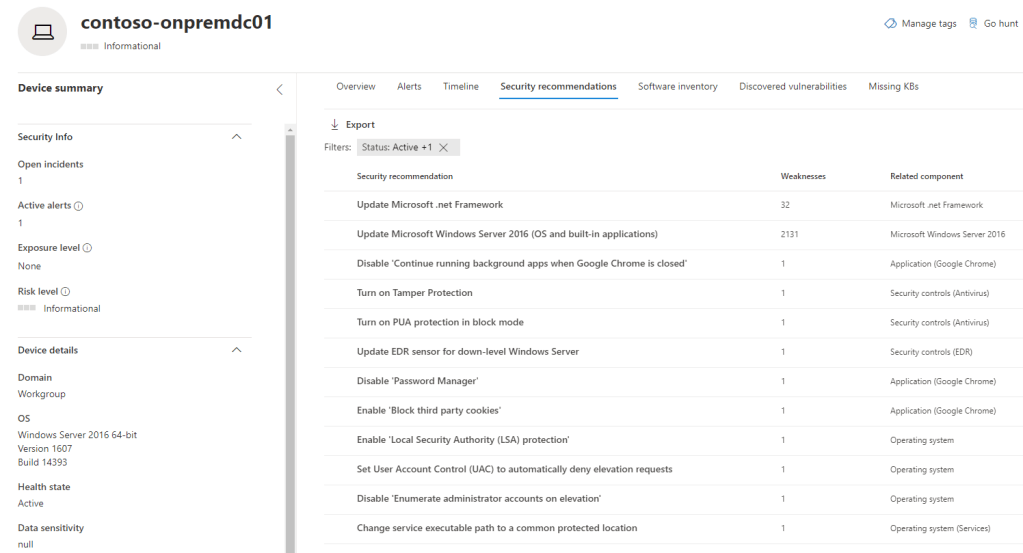Click the Go hunt icon
Image resolution: width=1023 pixels, height=553 pixels.
(x=973, y=24)
